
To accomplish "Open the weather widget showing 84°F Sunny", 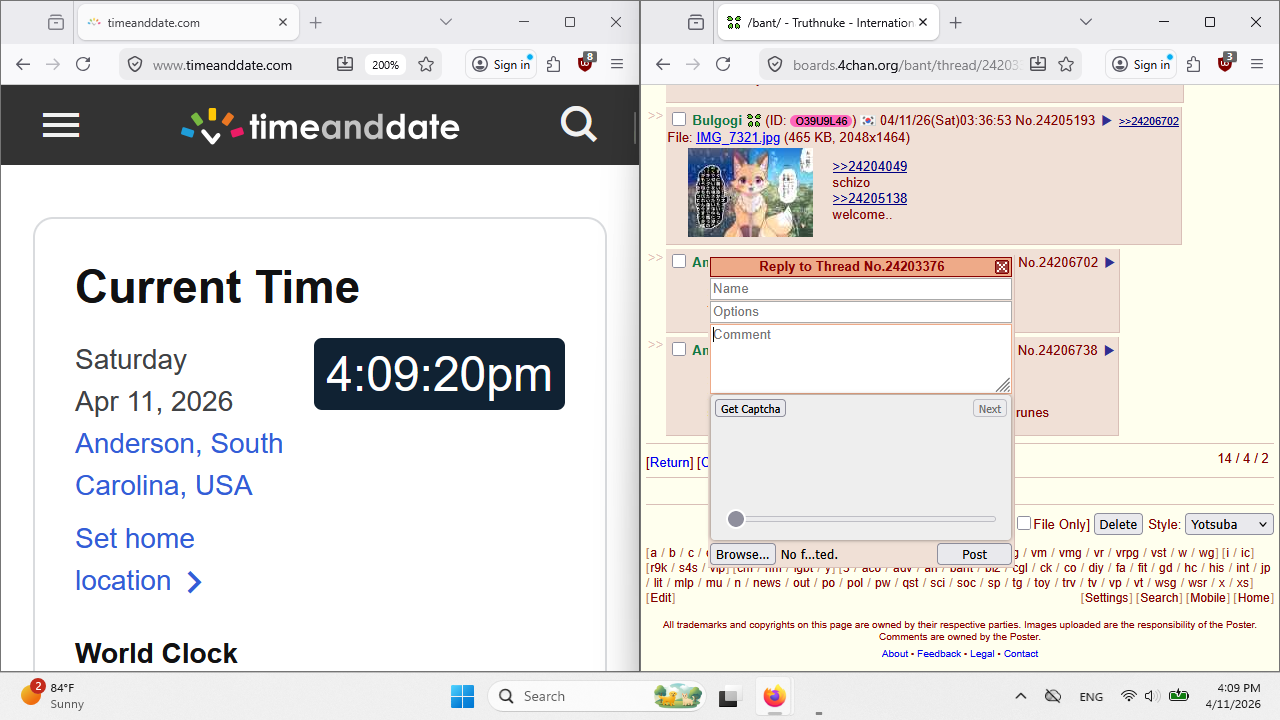I will pos(55,695).
